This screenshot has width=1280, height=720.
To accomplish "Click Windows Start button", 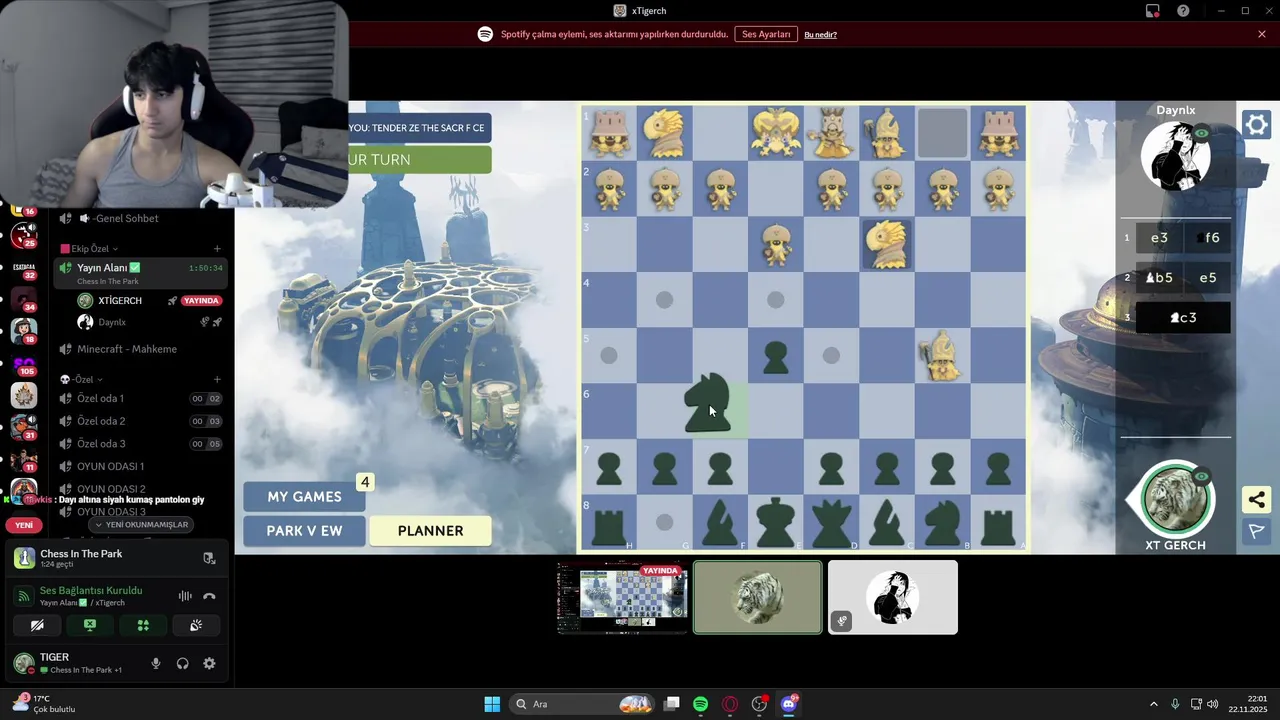I will pos(492,704).
